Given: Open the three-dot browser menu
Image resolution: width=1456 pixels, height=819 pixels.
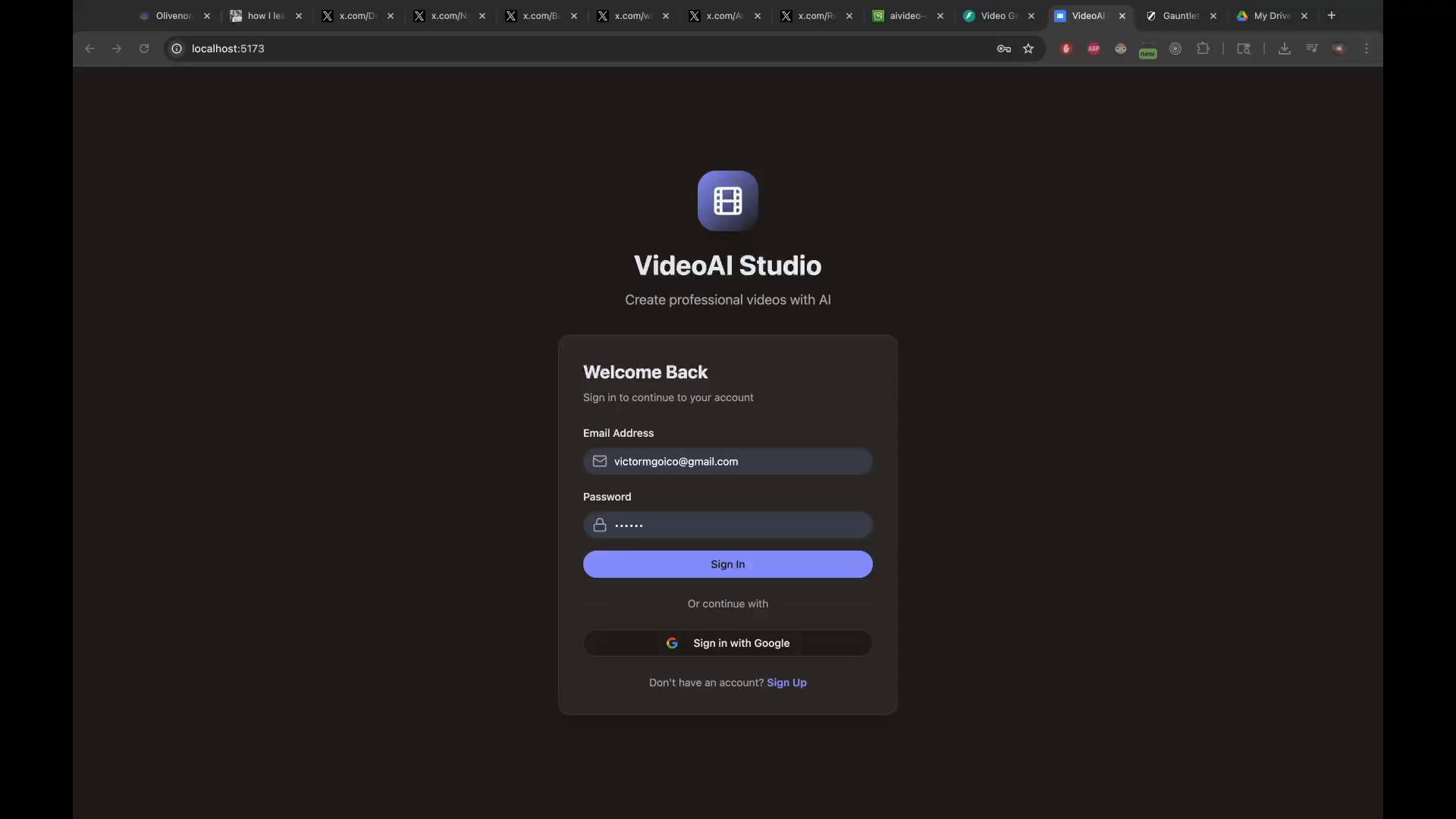Looking at the screenshot, I should tap(1365, 48).
